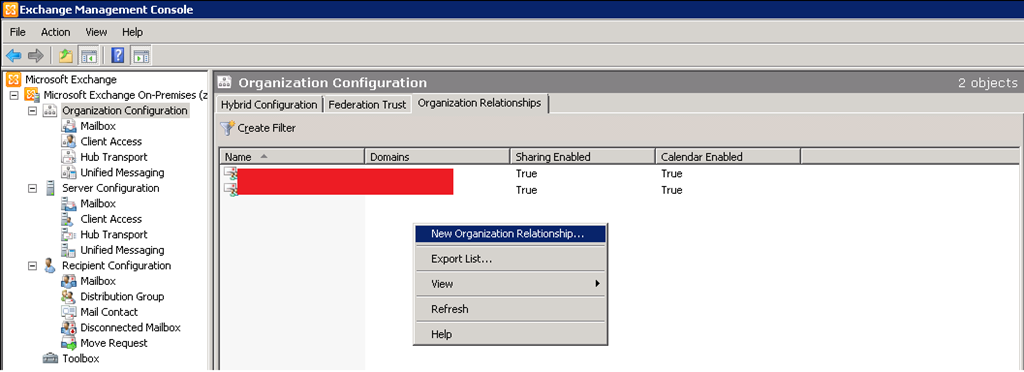This screenshot has width=1024, height=372.
Task: Go back using the blue Back arrow
Action: [x=14, y=56]
